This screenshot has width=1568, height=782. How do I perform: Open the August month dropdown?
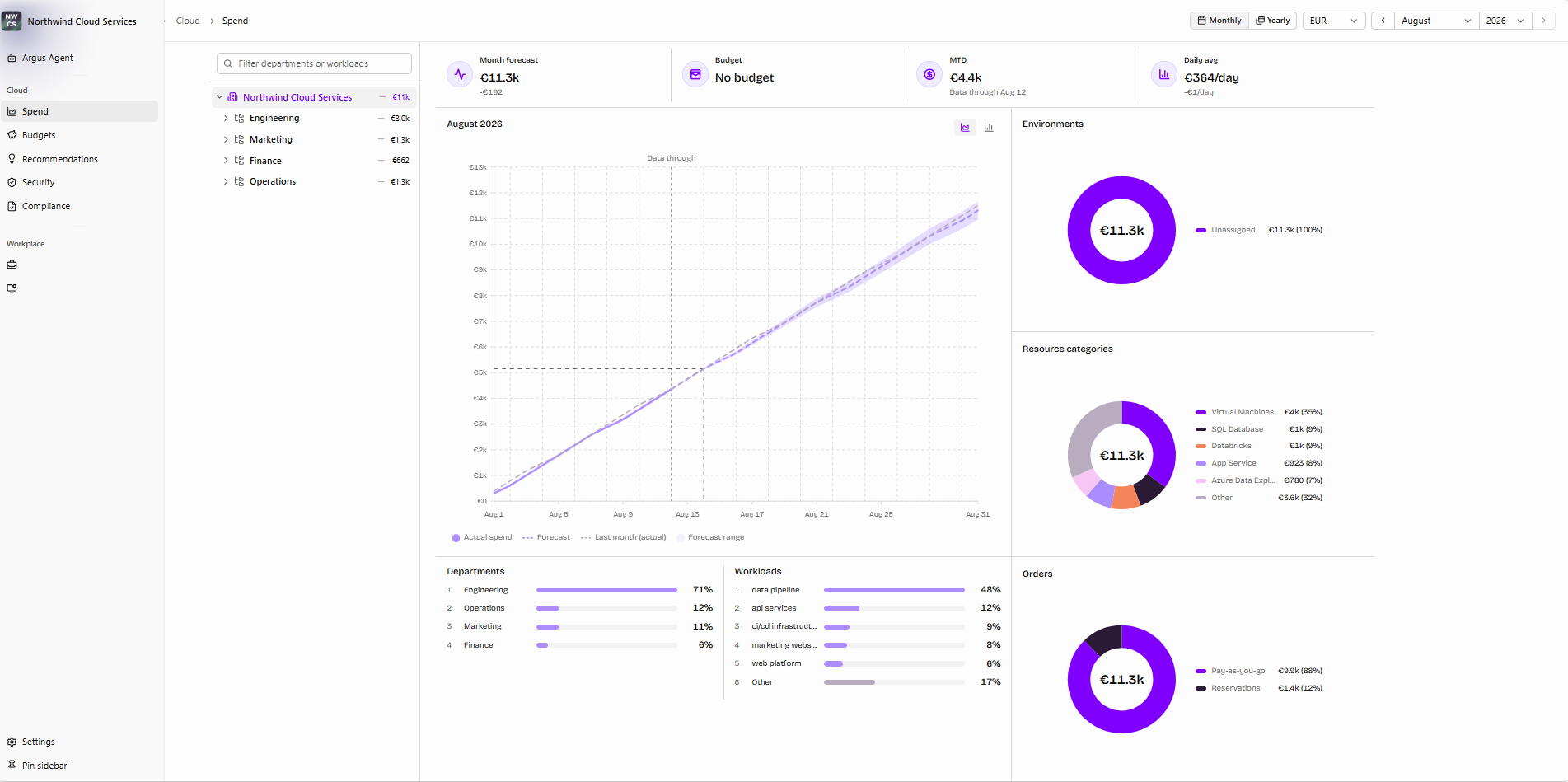click(x=1436, y=21)
